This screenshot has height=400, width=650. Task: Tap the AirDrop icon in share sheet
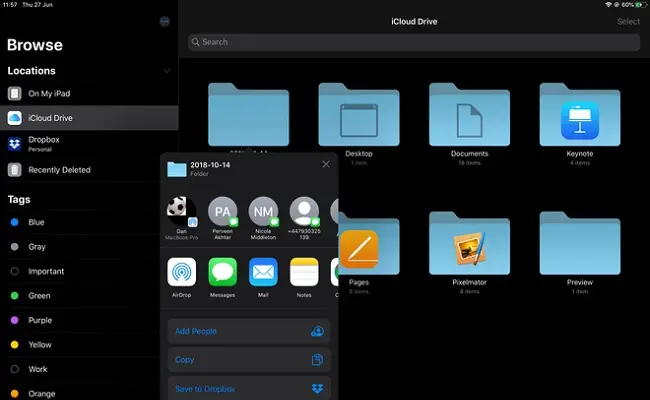tap(181, 272)
